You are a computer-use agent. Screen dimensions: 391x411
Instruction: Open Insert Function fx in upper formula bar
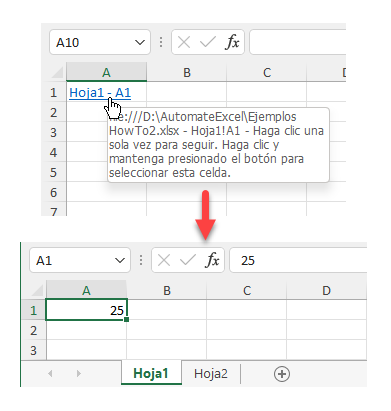tap(233, 42)
